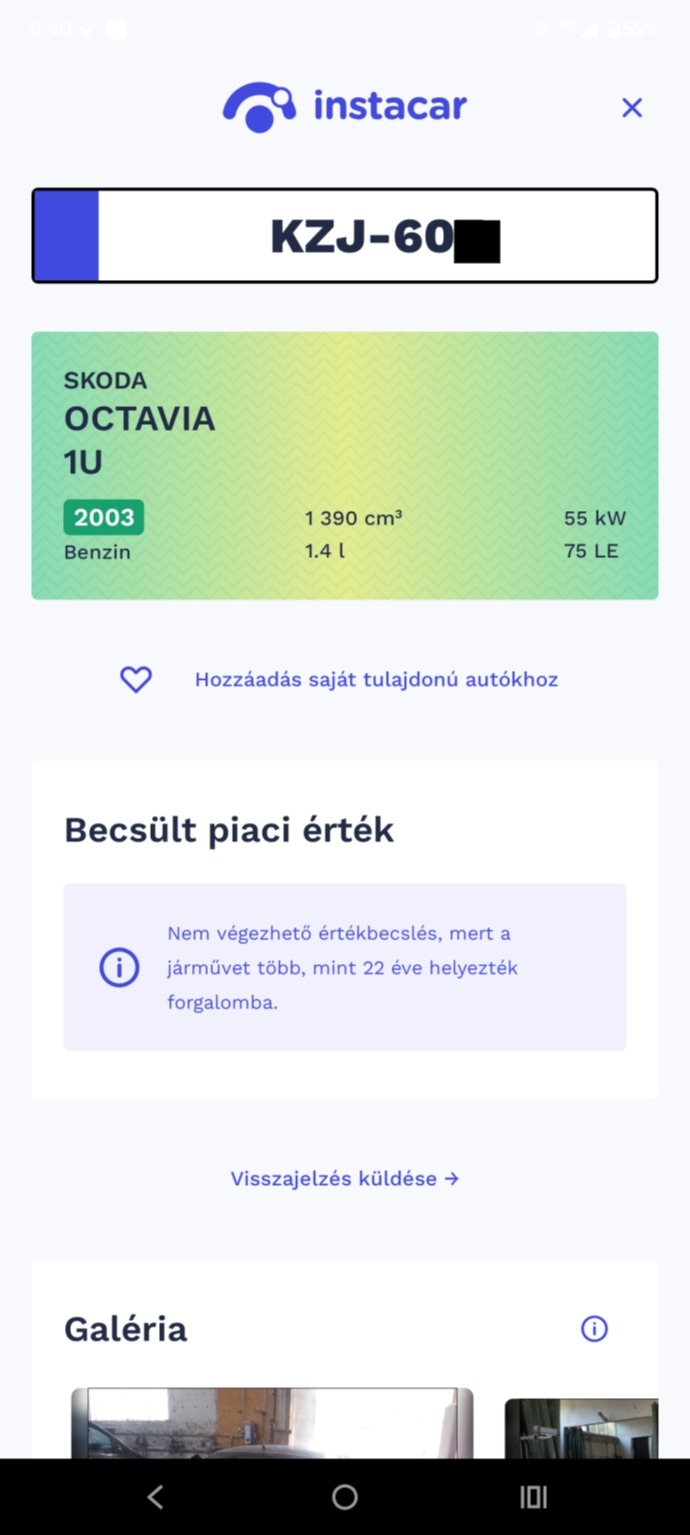Tap the instacar logo icon
The height and width of the screenshot is (1535, 690).
click(x=259, y=107)
